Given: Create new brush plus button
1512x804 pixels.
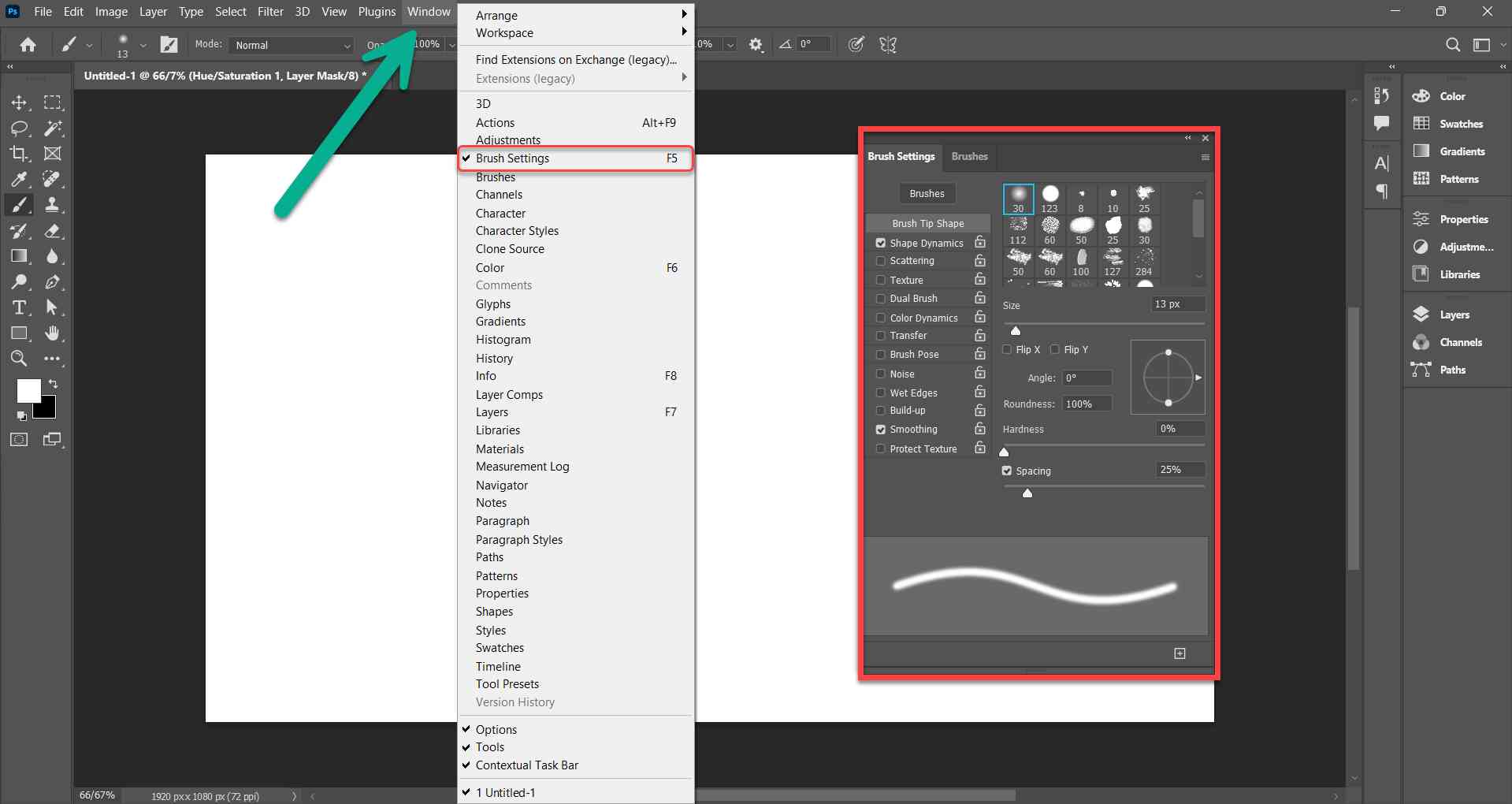Looking at the screenshot, I should [1180, 653].
